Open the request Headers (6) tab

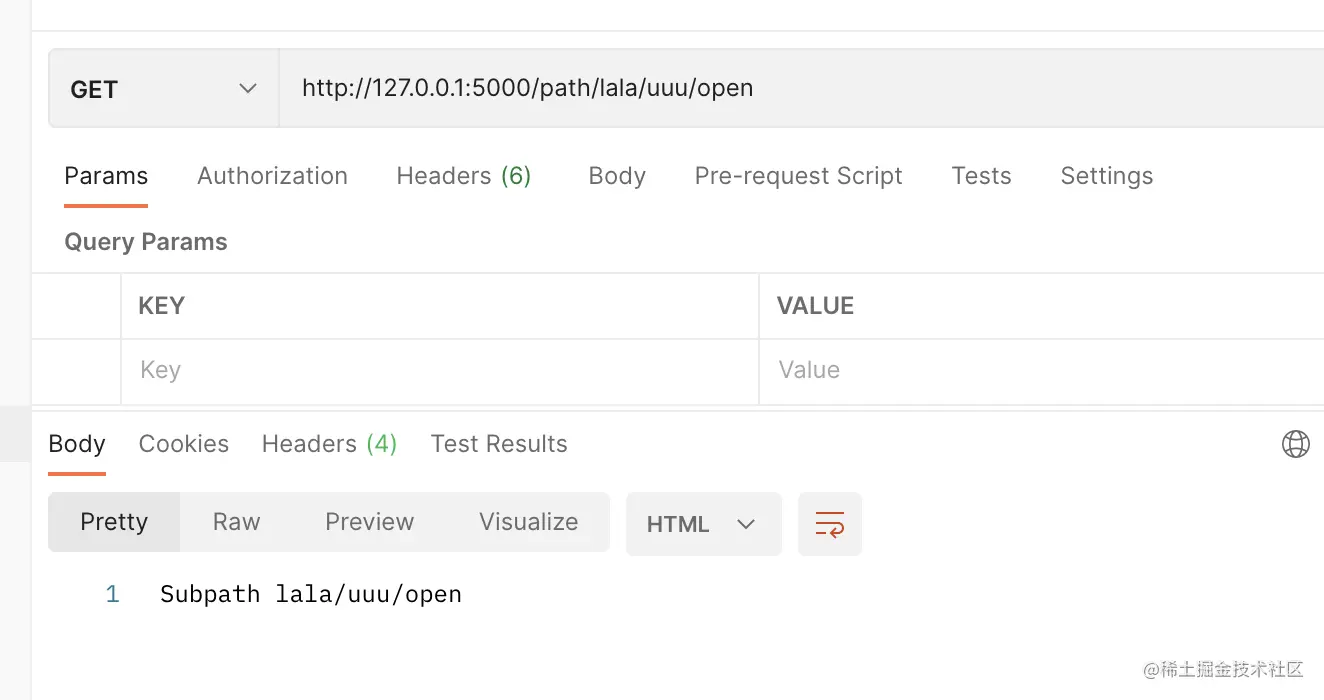pyautogui.click(x=463, y=176)
